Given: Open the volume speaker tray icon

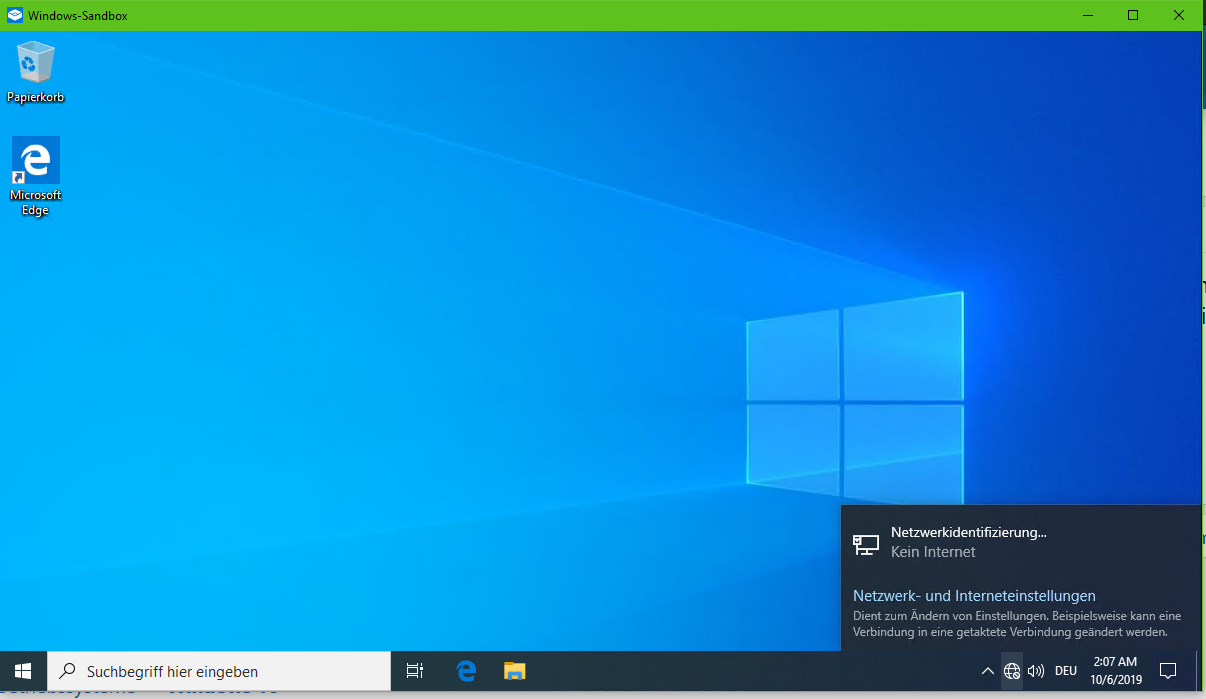Looking at the screenshot, I should 1036,671.
